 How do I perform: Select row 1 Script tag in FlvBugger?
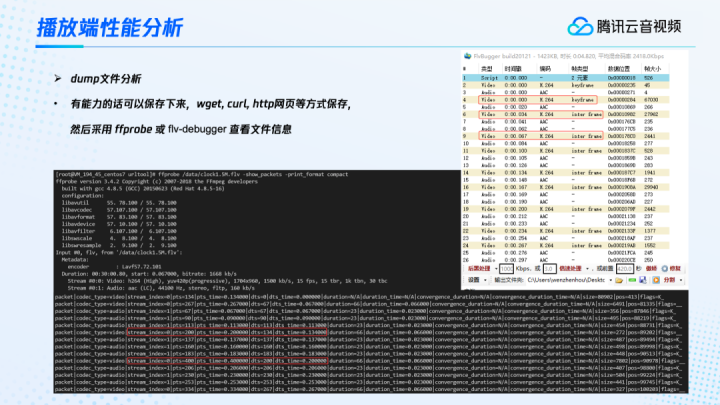(x=565, y=78)
